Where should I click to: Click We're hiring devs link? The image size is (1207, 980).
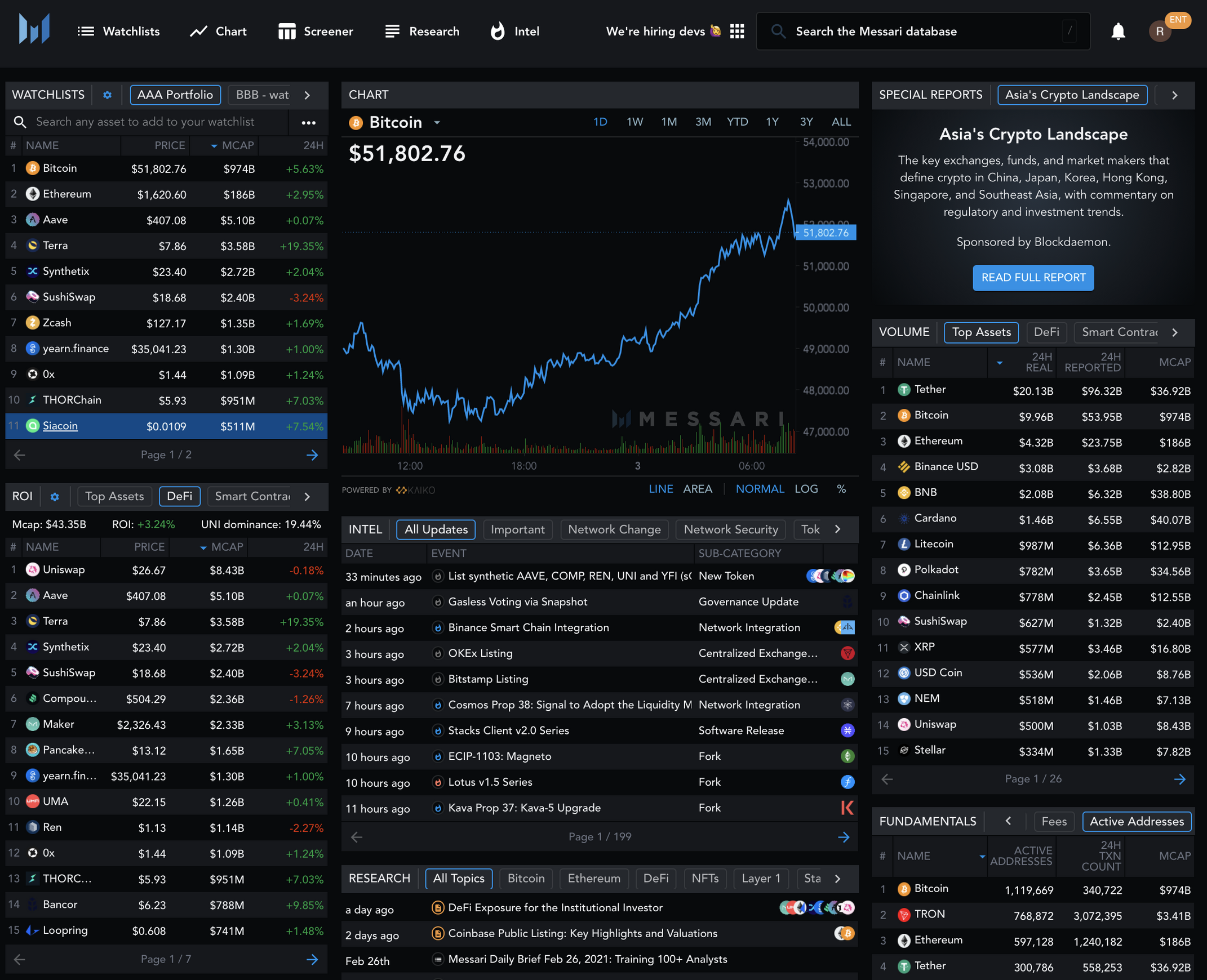[664, 31]
